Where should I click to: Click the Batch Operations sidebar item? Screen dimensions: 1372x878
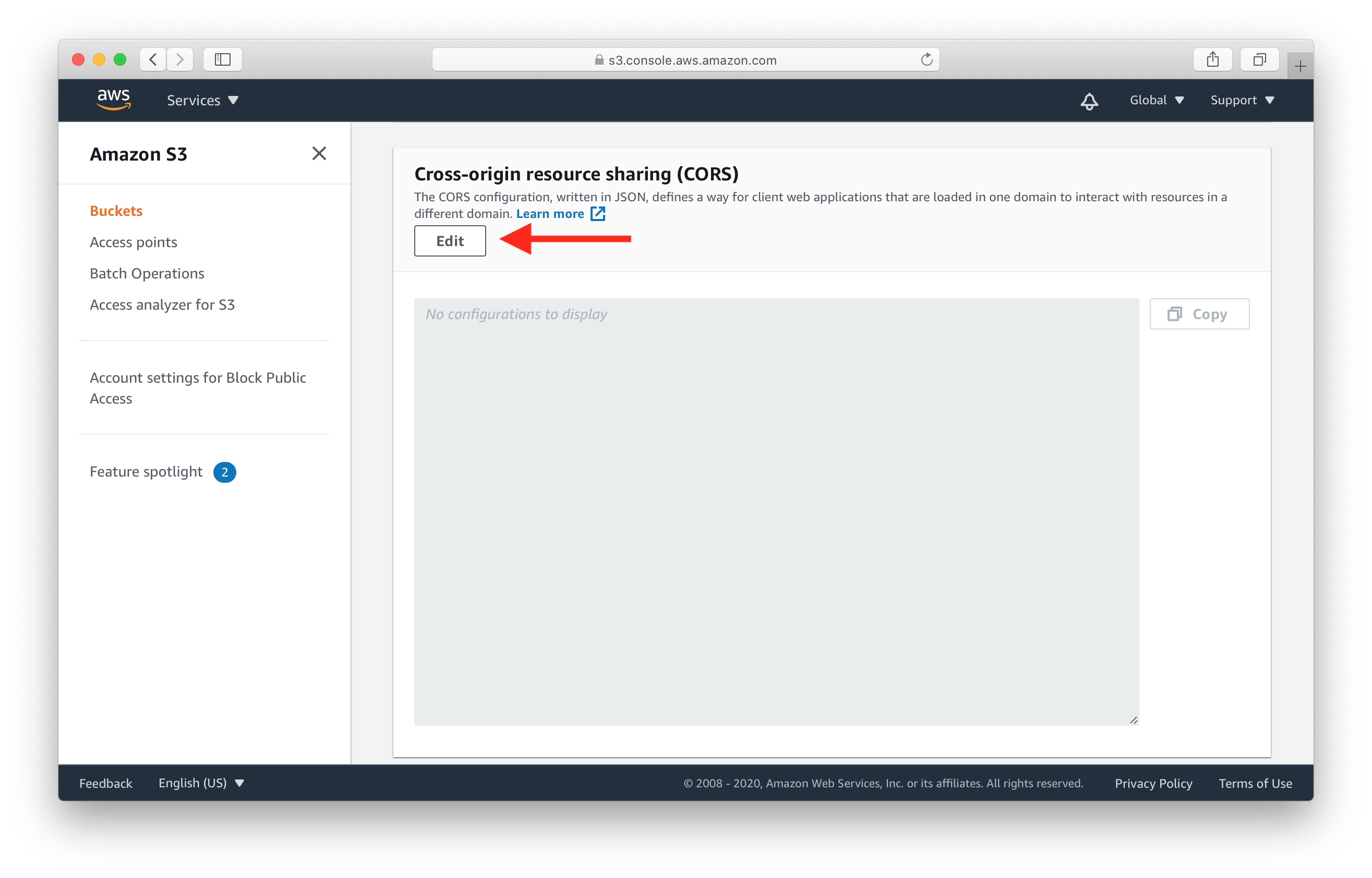(147, 273)
